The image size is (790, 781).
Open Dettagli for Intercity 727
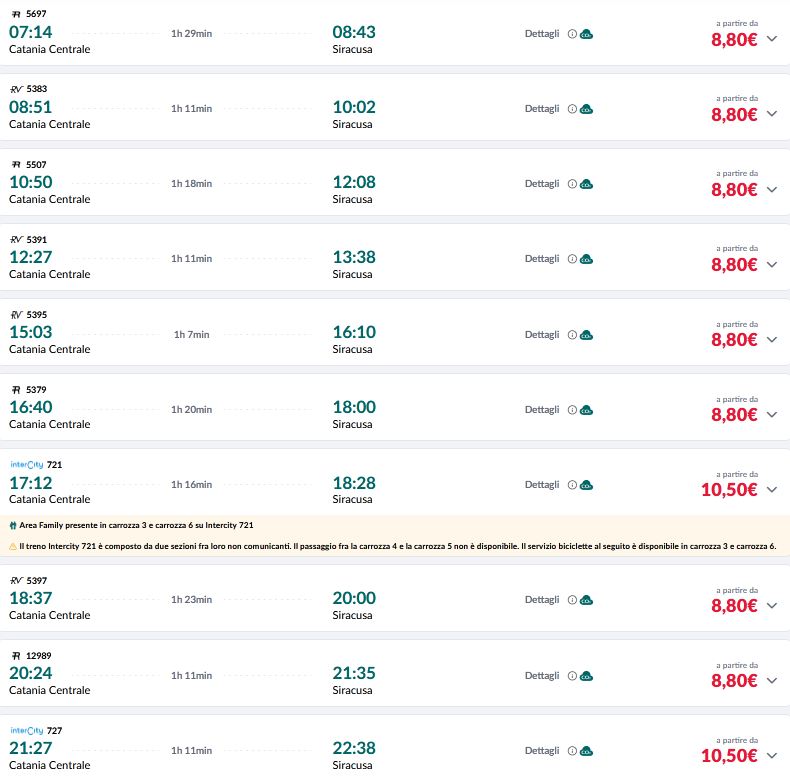click(542, 751)
